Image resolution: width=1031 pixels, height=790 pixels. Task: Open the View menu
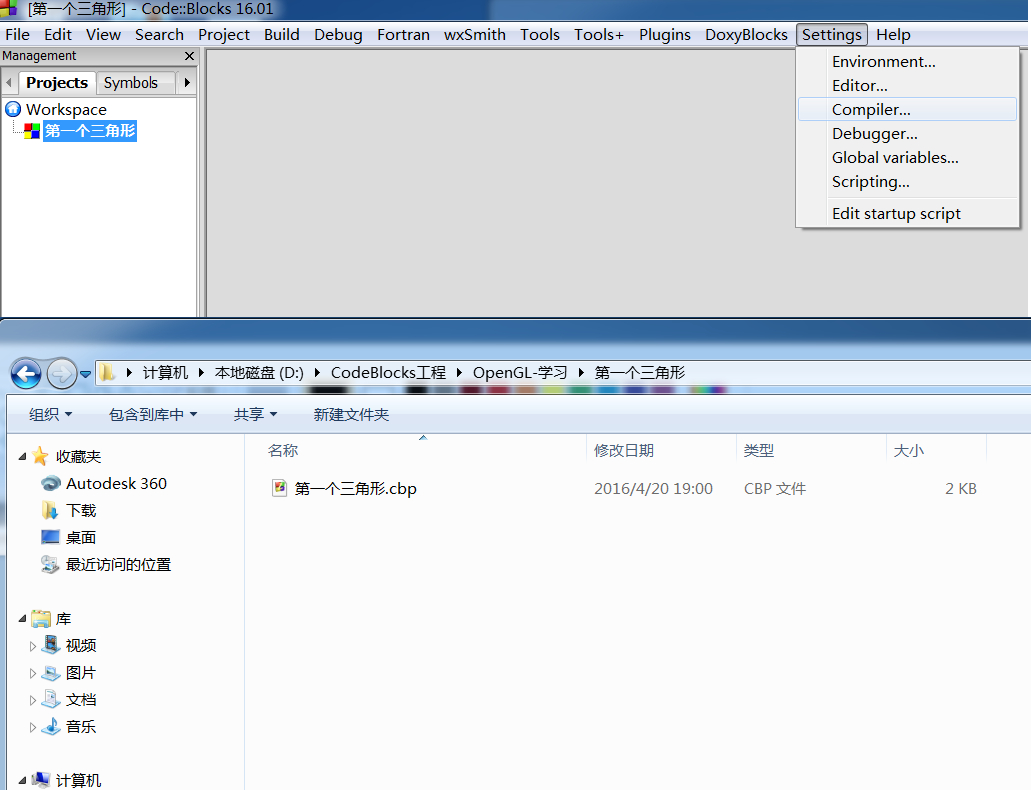[x=103, y=35]
